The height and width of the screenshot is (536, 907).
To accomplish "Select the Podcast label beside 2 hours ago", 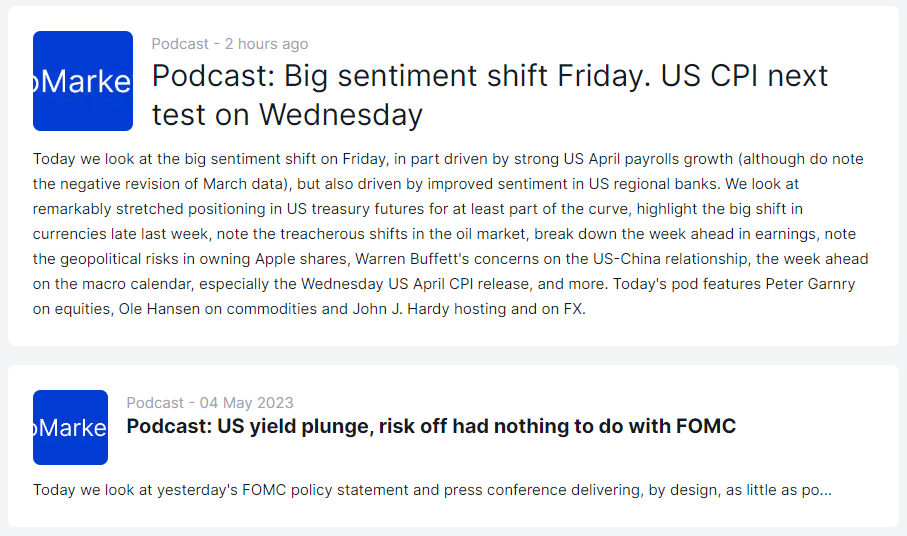I will tap(180, 44).
